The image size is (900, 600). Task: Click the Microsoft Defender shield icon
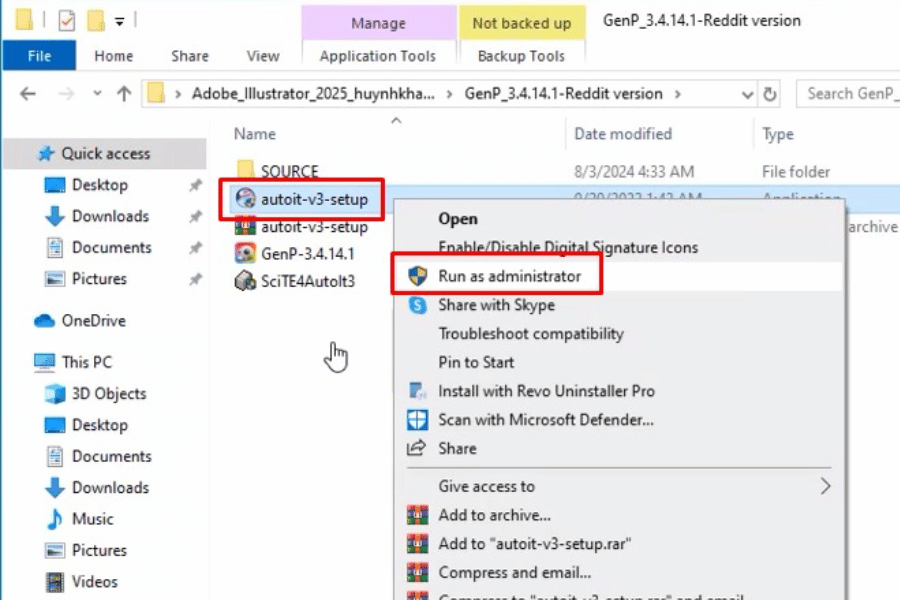tap(418, 420)
